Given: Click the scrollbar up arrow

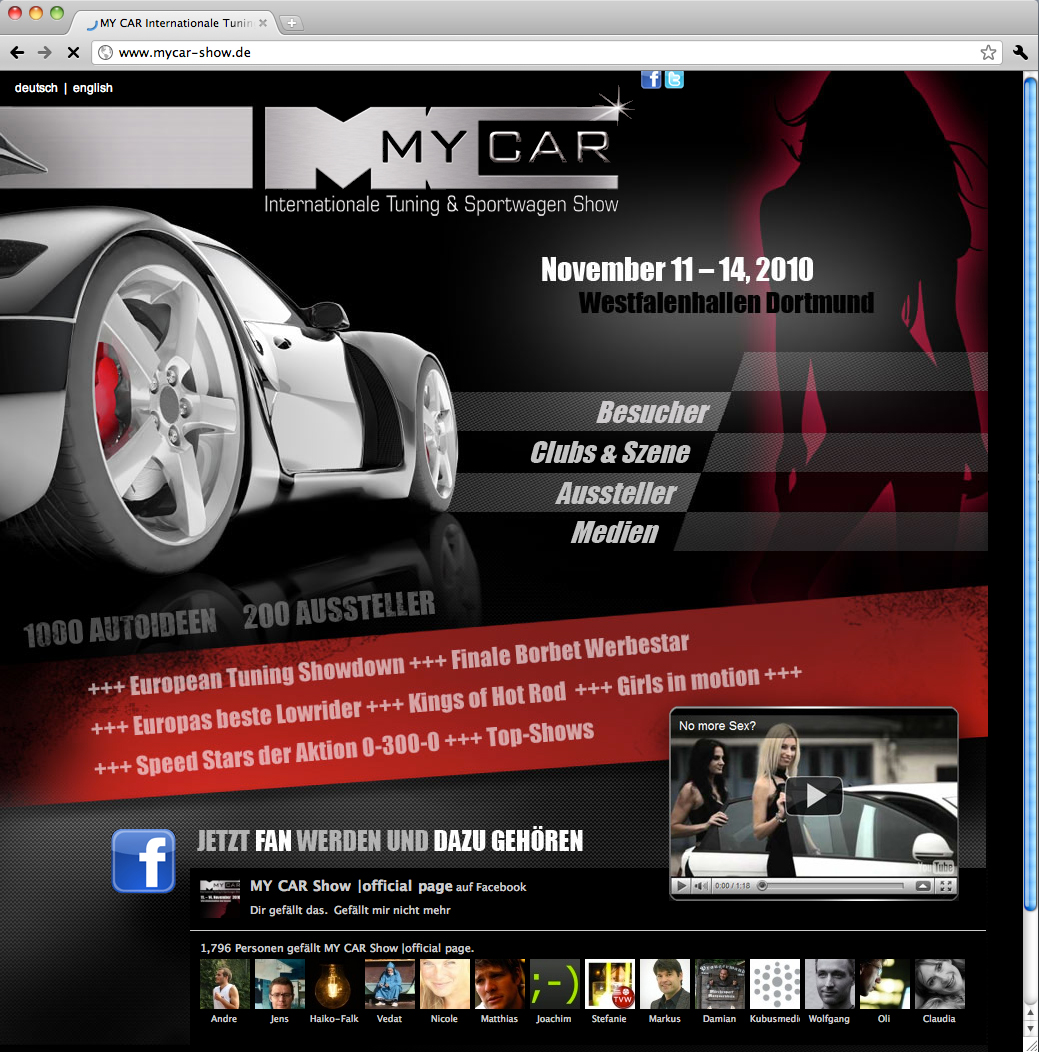Looking at the screenshot, I should tap(1031, 1012).
